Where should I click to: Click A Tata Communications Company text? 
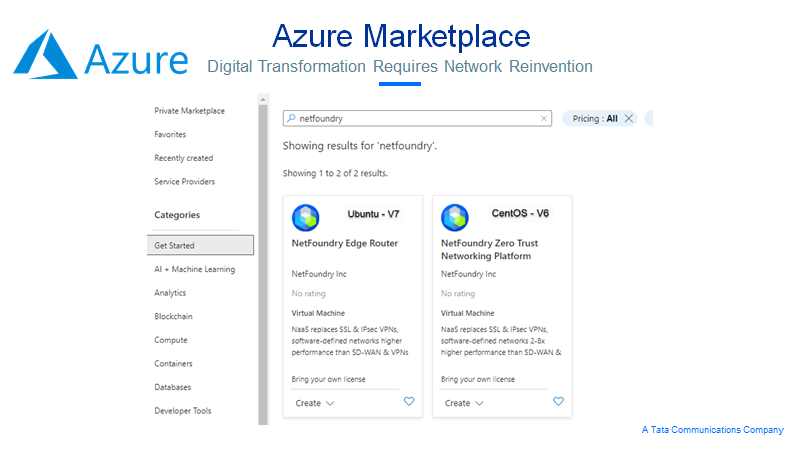713,430
